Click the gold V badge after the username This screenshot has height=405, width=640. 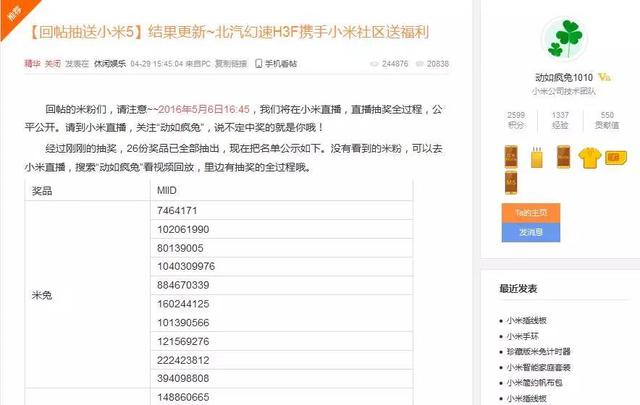(604, 77)
